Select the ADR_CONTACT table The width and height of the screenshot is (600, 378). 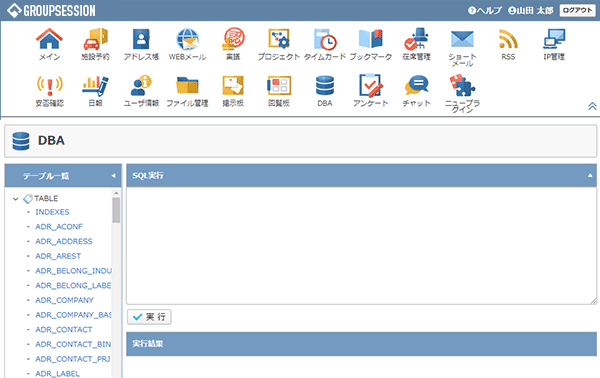64,329
